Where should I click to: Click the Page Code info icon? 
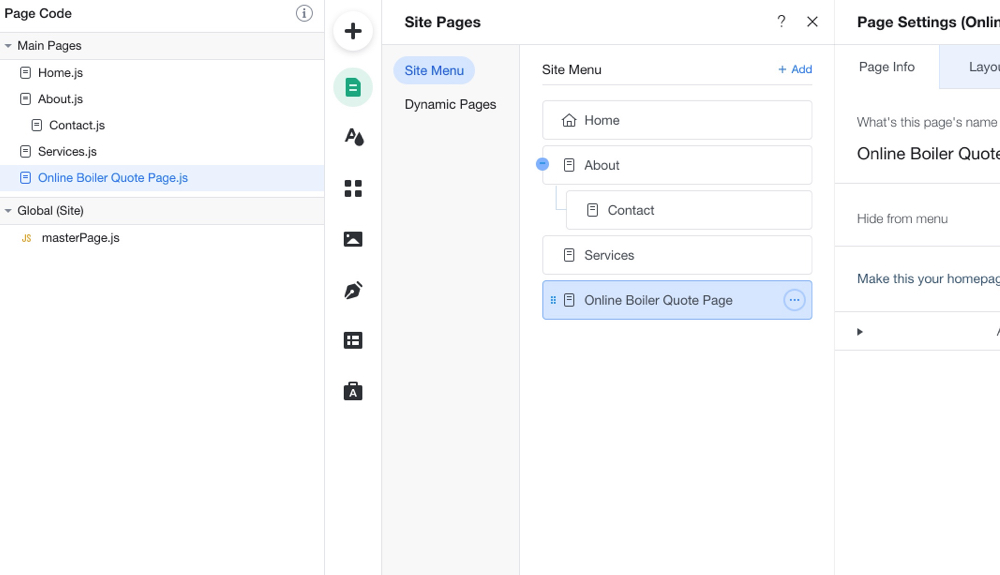(x=304, y=13)
